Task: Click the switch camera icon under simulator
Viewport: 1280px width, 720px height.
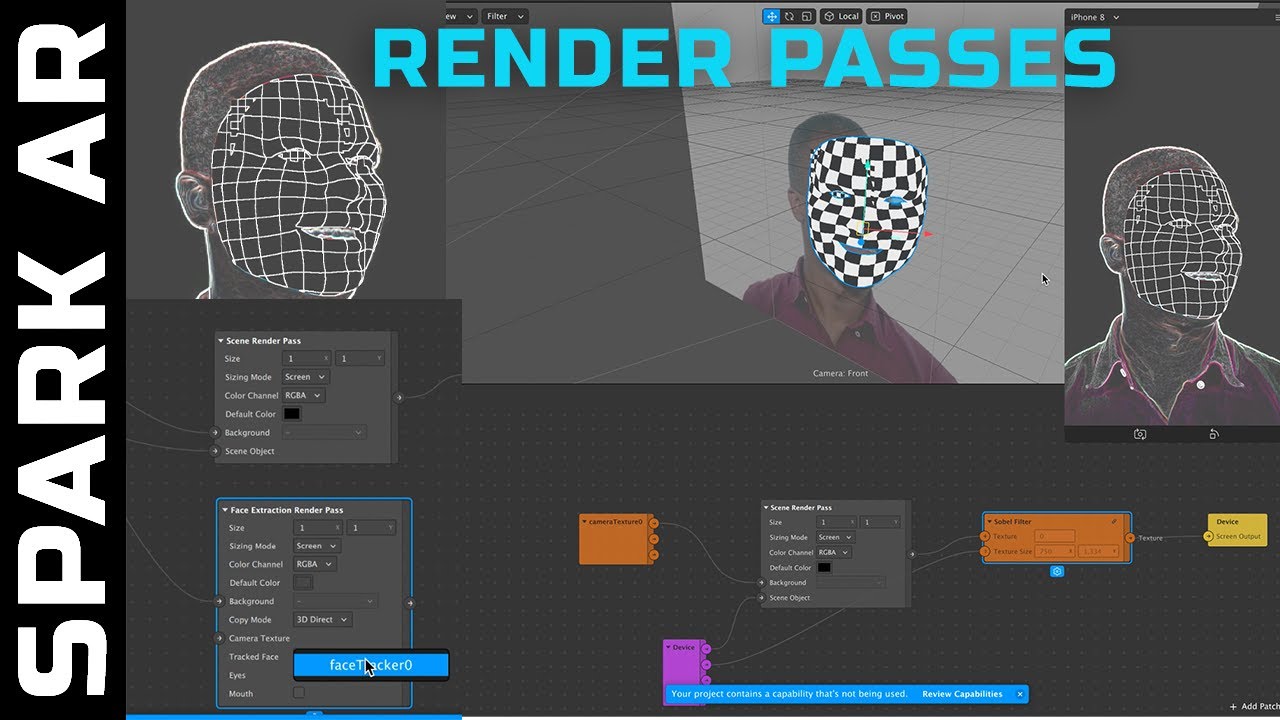Action: point(1139,434)
